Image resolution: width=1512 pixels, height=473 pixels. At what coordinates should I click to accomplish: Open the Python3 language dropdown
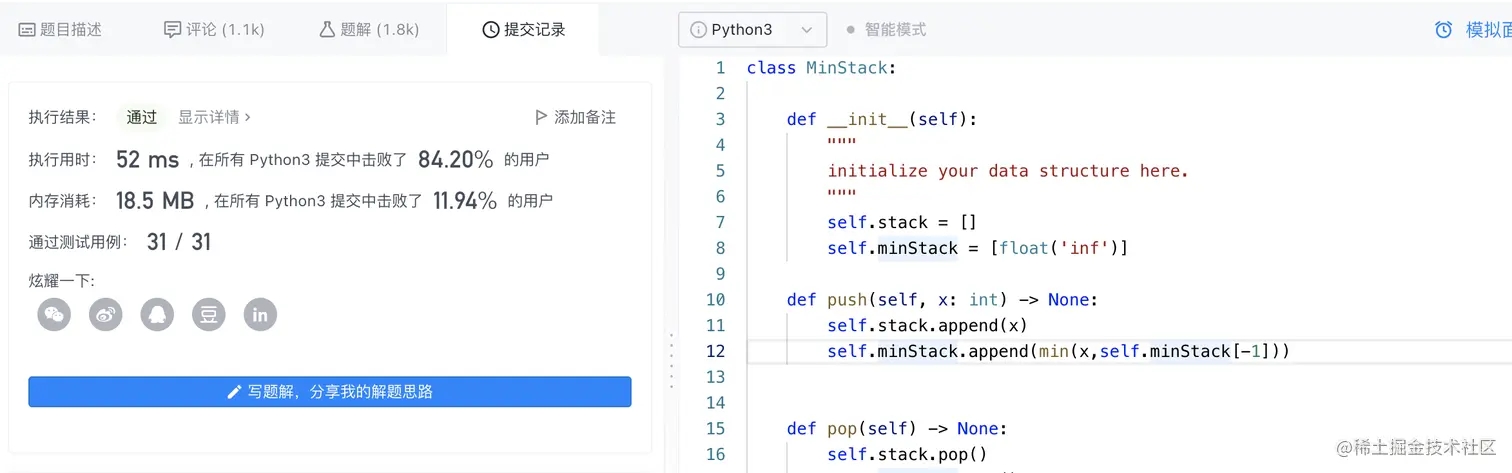coord(752,30)
